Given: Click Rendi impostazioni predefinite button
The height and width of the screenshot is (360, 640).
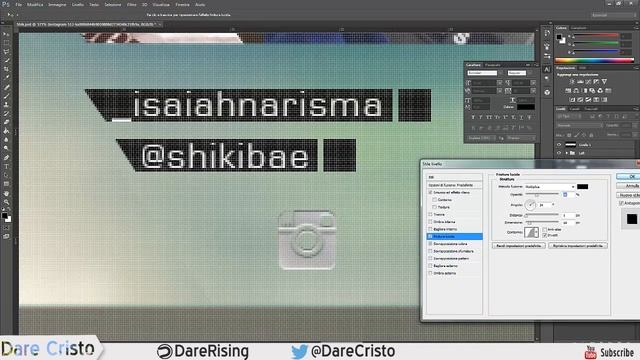Looking at the screenshot, I should (x=518, y=246).
